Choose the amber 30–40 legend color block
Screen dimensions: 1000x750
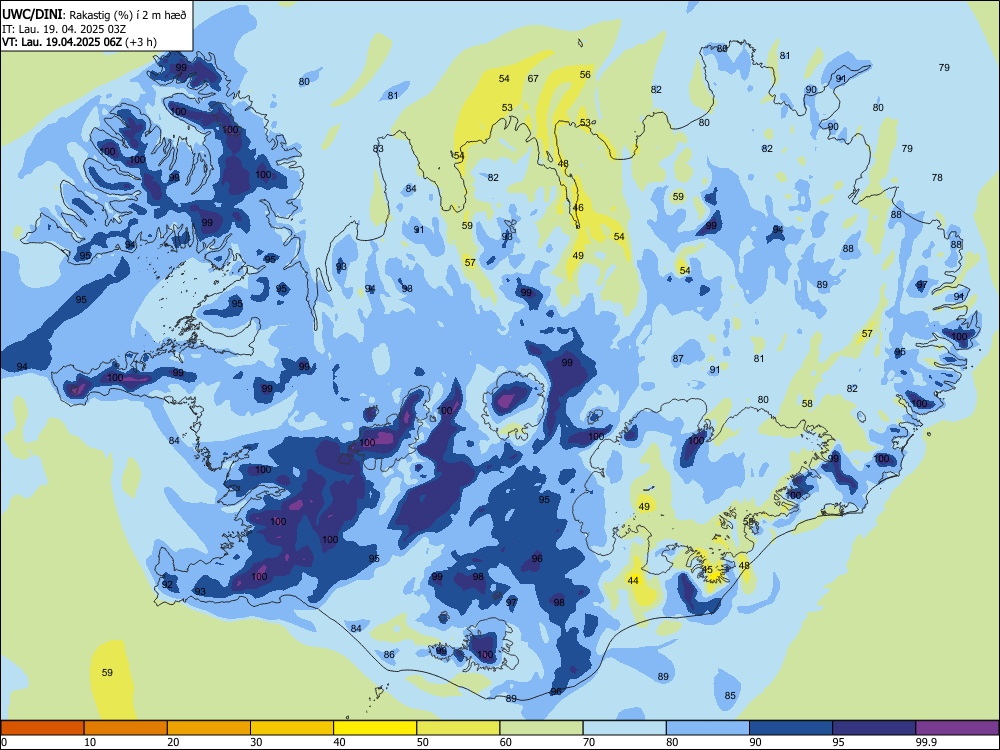click(x=292, y=728)
